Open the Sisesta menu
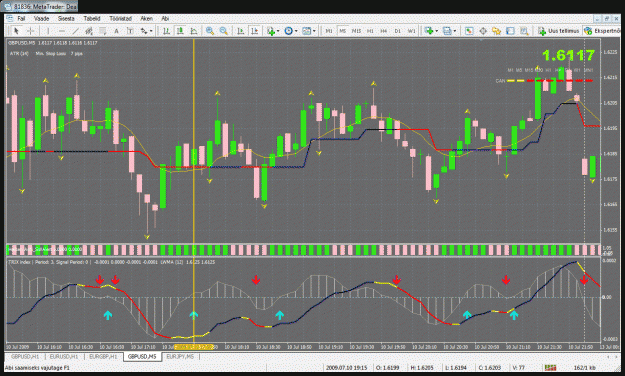Image resolution: width=625 pixels, height=376 pixels. pos(66,18)
